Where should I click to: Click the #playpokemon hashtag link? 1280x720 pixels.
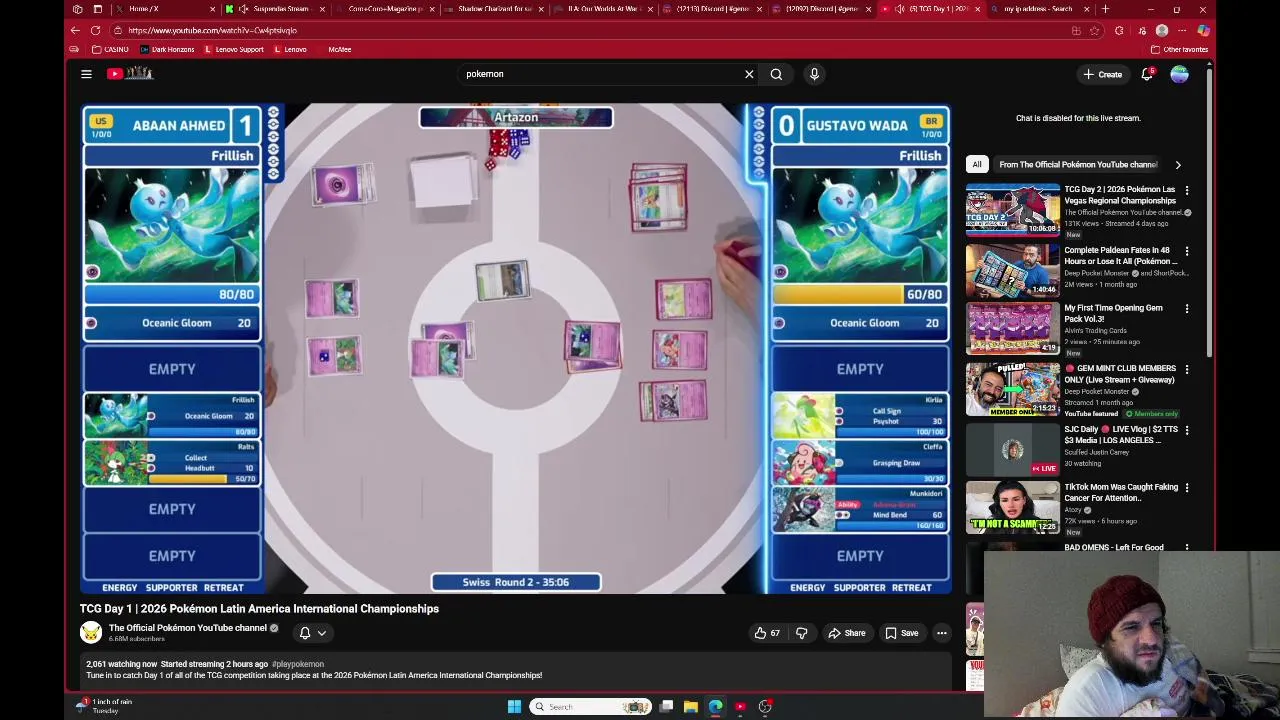pyautogui.click(x=298, y=664)
